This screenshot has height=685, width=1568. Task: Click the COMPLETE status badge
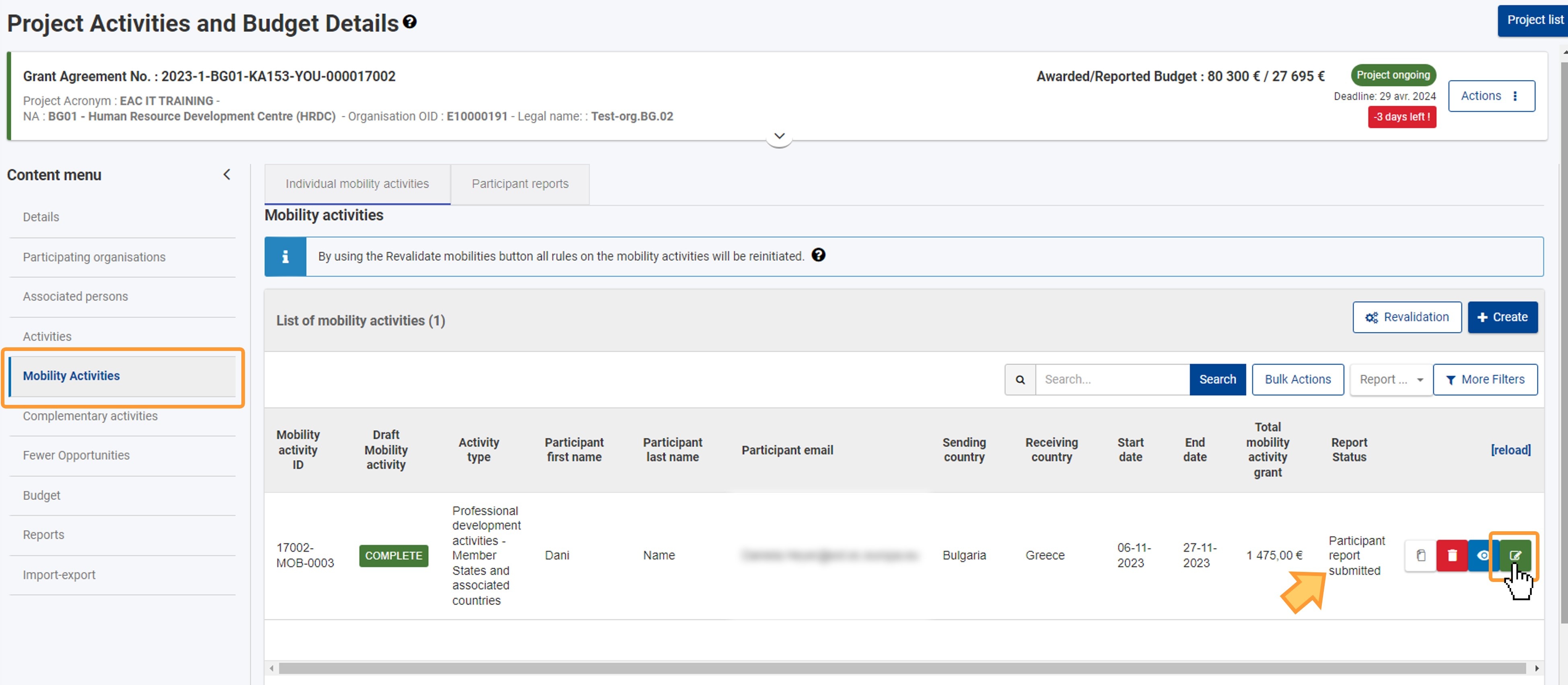393,556
